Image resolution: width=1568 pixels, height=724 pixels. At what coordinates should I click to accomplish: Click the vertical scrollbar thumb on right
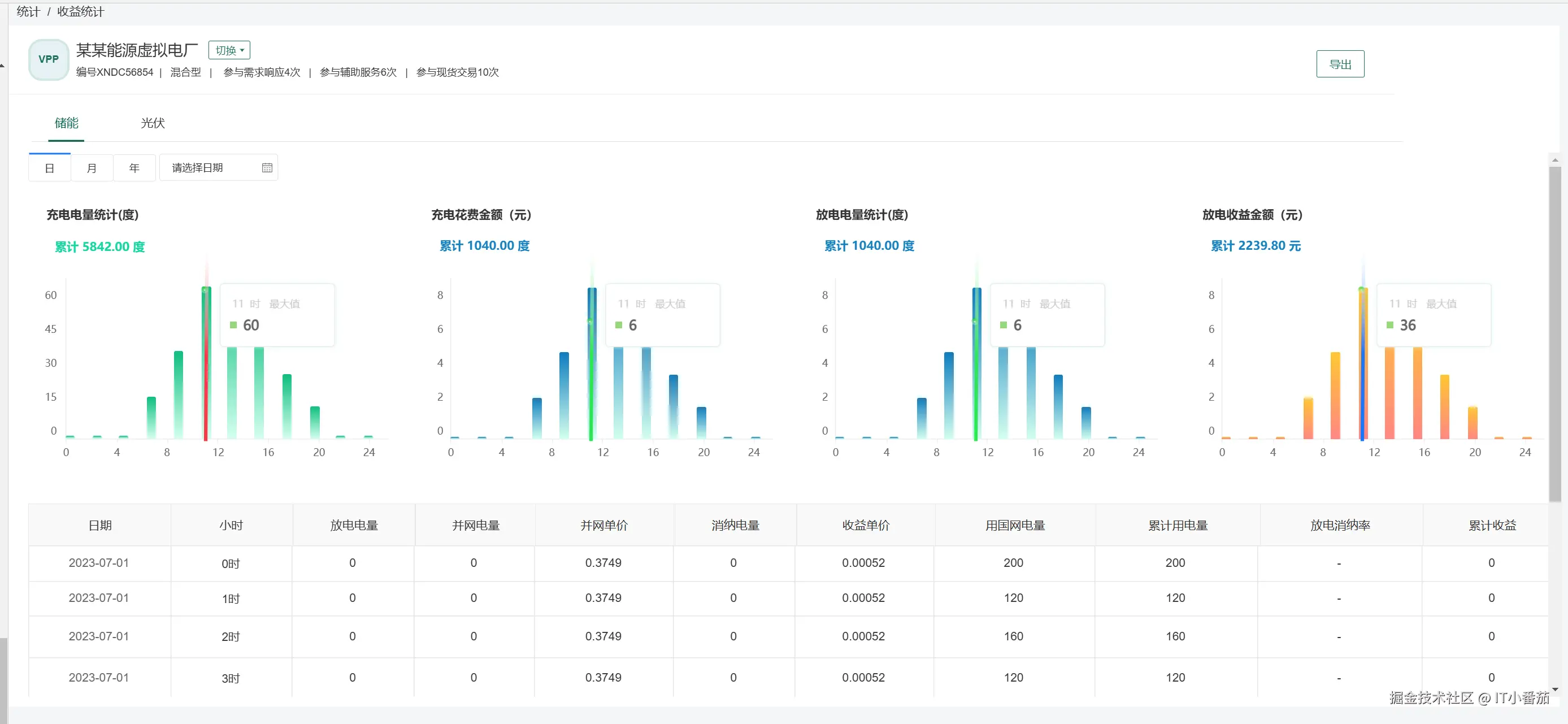(1555, 335)
